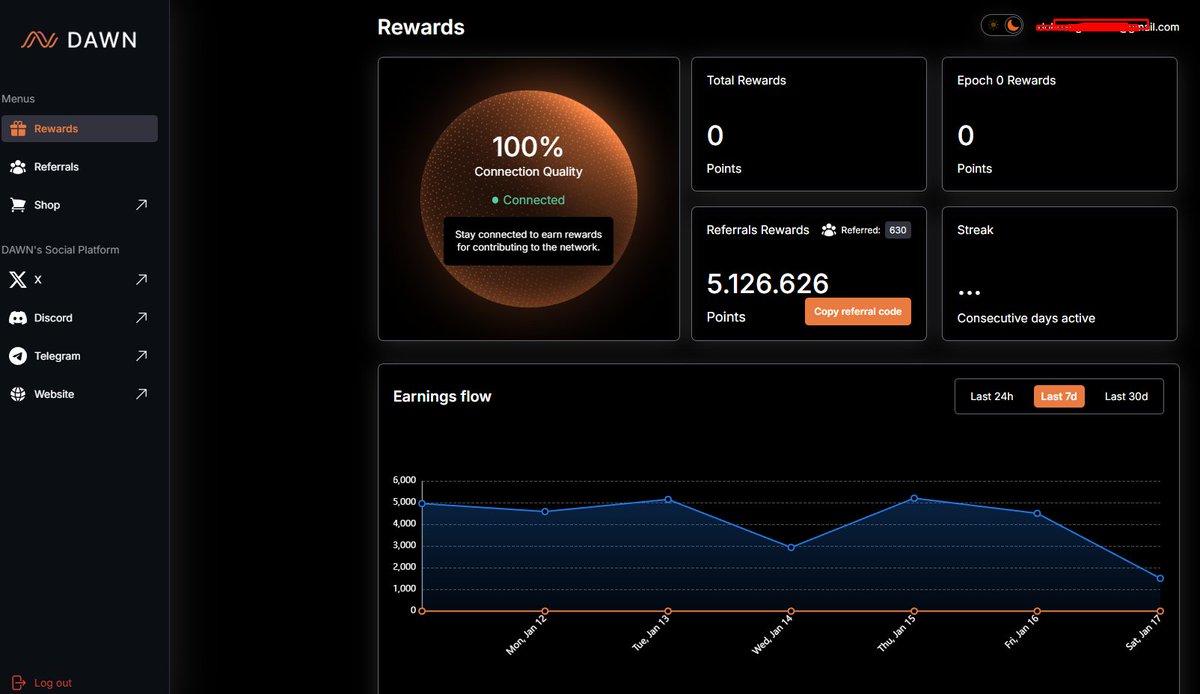
Task: Click the X social logo icon
Action: tap(18, 280)
